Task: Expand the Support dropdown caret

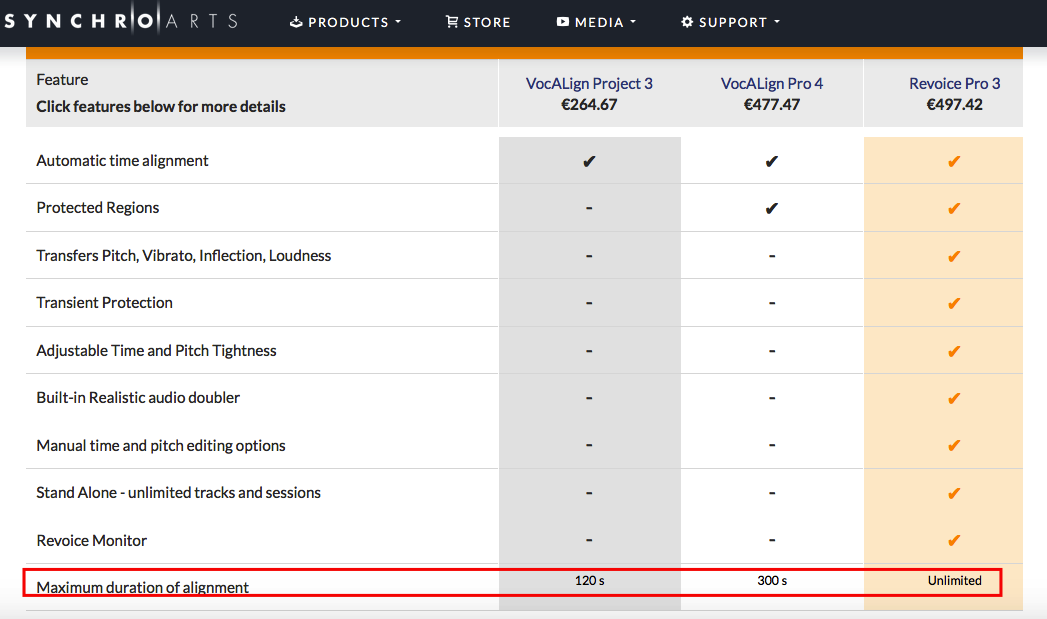Action: click(x=777, y=22)
